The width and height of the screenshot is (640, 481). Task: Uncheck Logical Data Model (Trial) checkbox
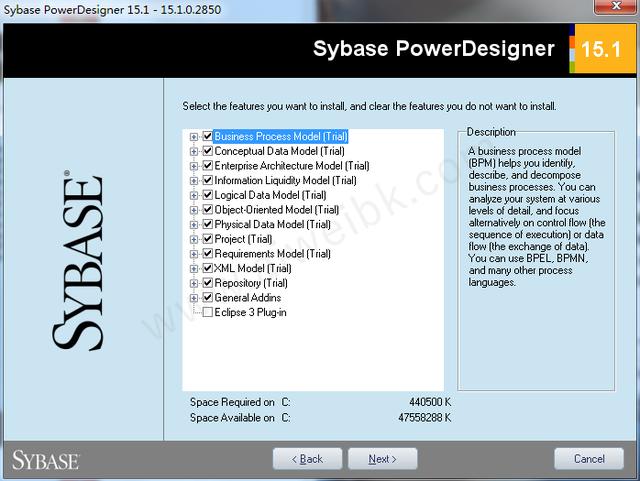[208, 195]
